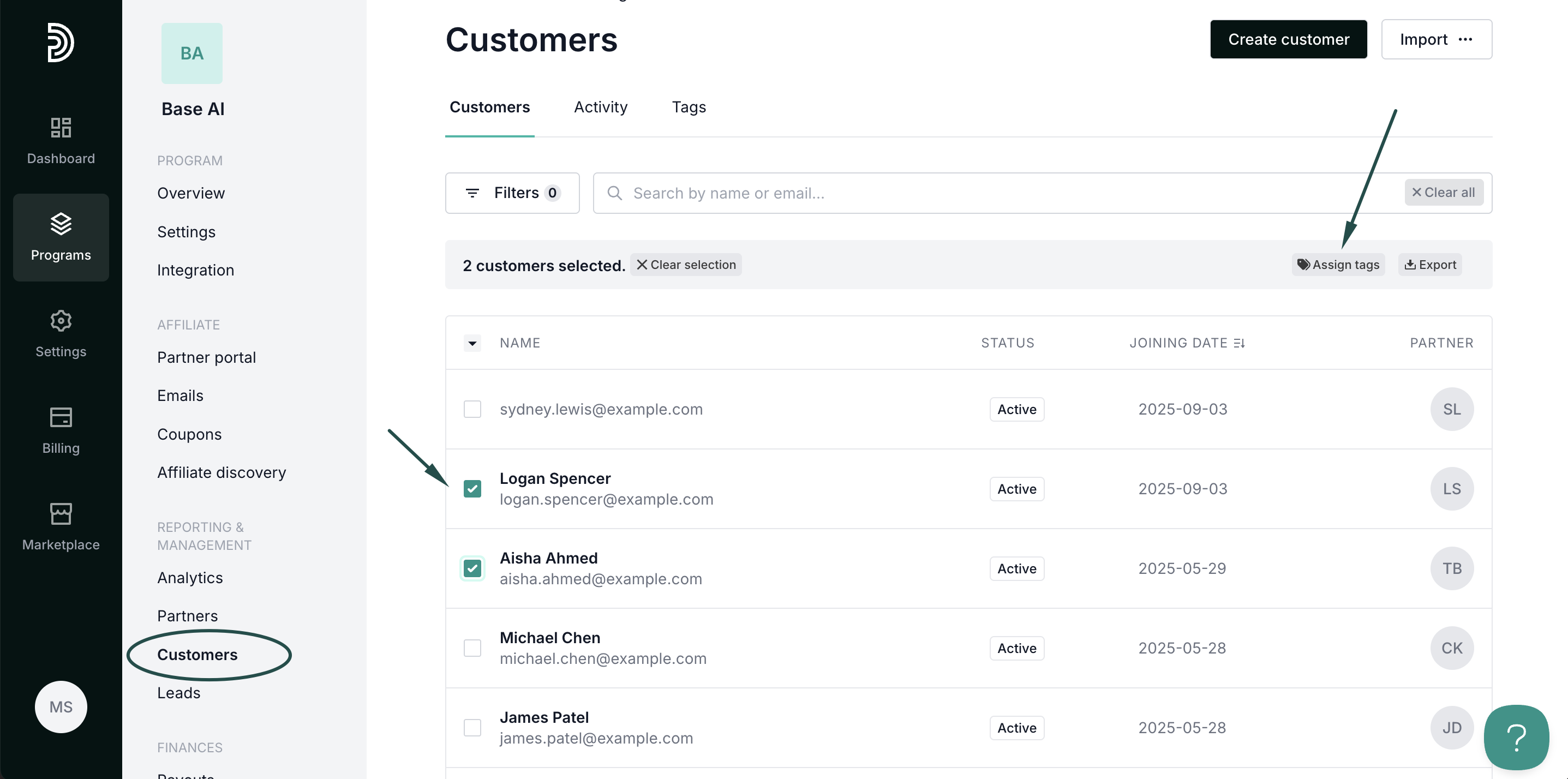Click the green help question mark button
The image size is (1568, 779).
pyautogui.click(x=1516, y=737)
